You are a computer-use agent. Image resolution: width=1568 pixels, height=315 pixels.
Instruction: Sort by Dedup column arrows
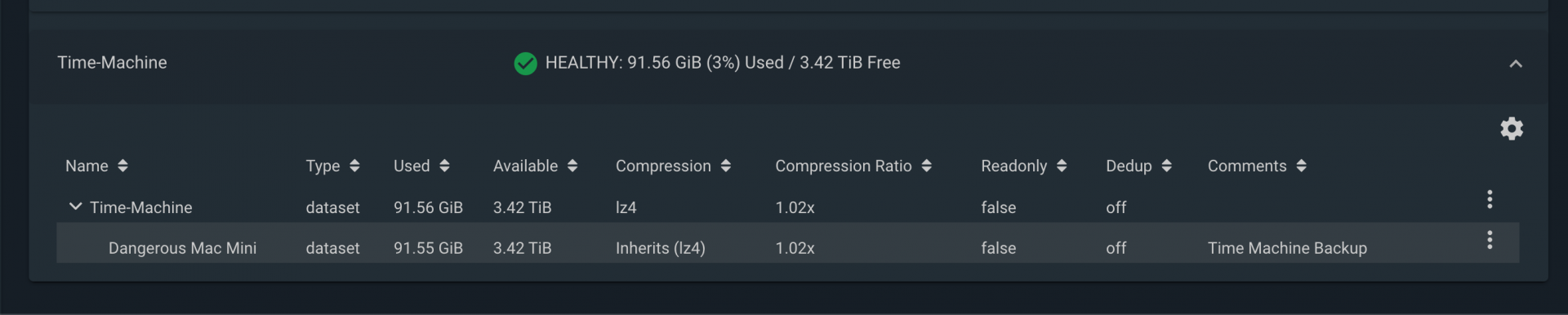(1166, 166)
